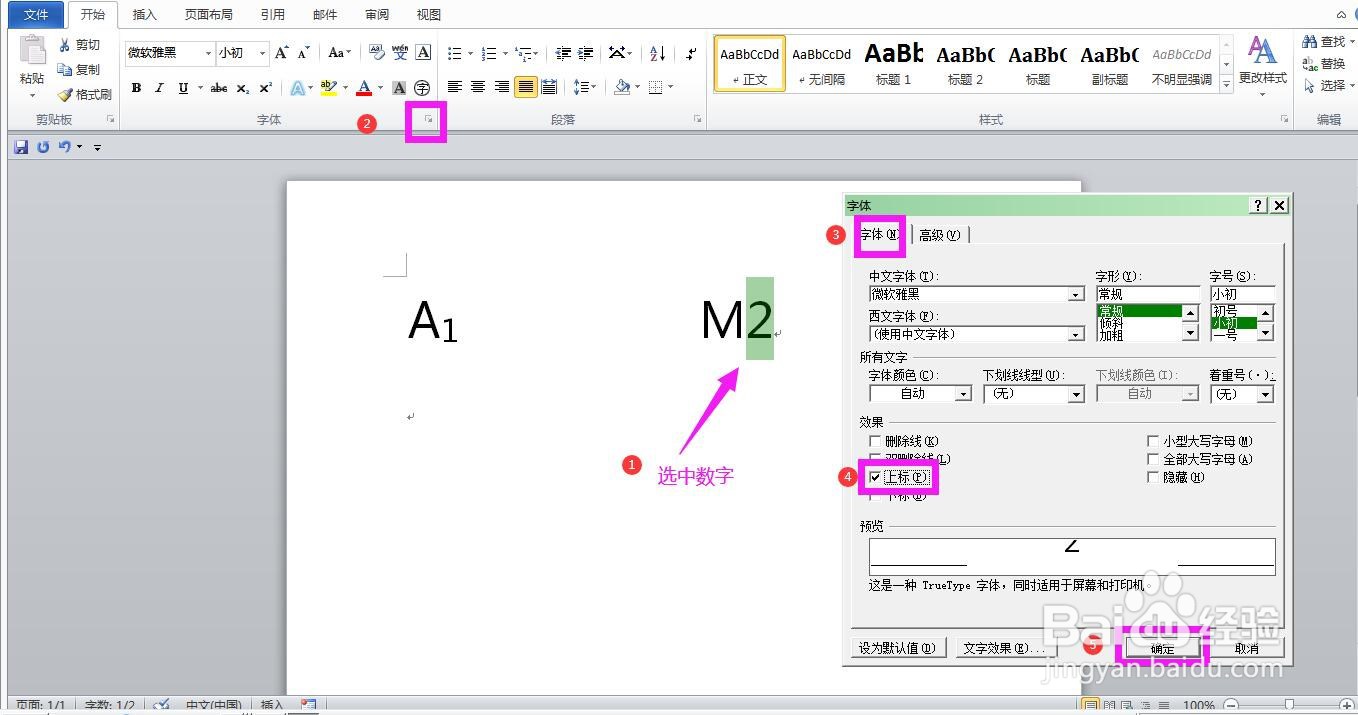This screenshot has height=715, width=1358.
Task: Click the Distributed alignment icon
Action: point(549,87)
